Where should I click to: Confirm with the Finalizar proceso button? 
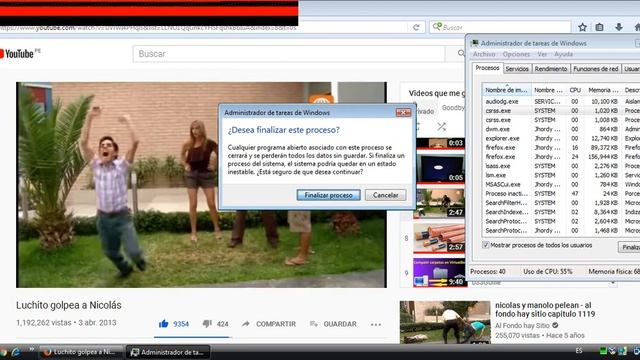[x=328, y=195]
